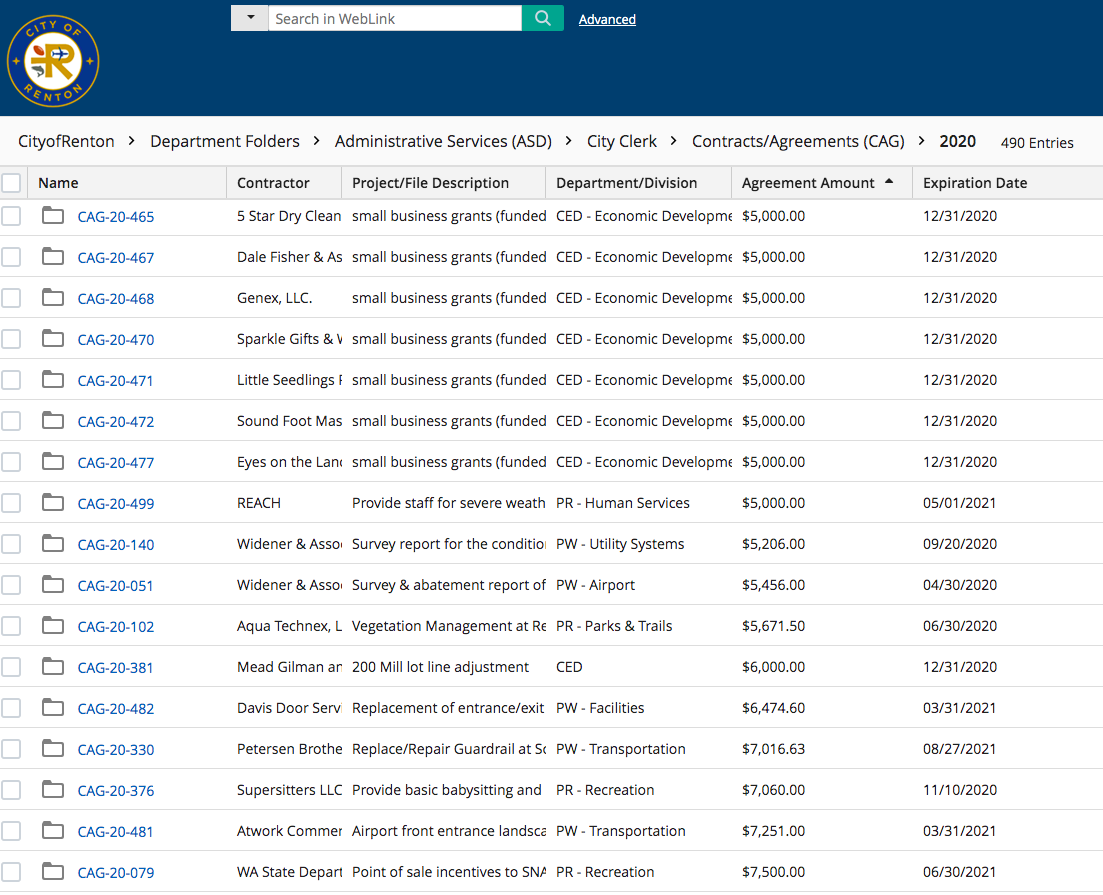Navigate to City Clerk breadcrumb
This screenshot has width=1103, height=895.
coord(622,142)
